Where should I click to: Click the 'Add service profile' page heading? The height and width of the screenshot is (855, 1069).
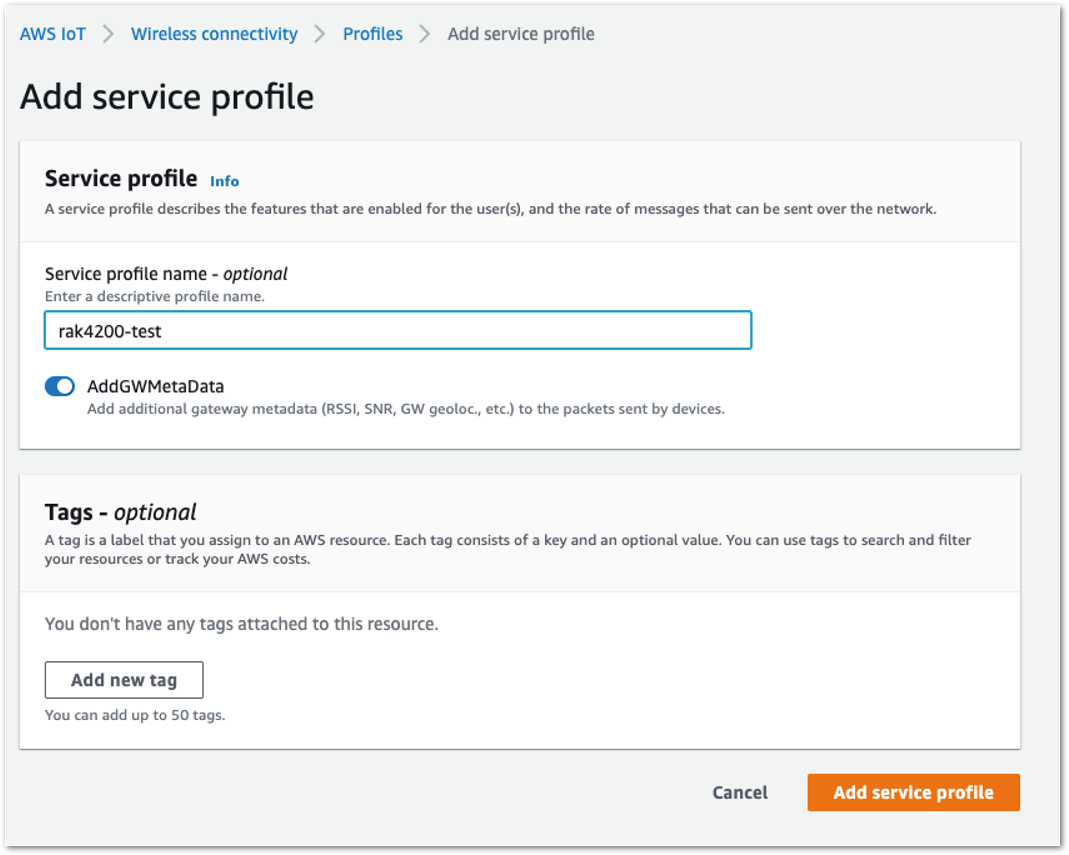167,97
